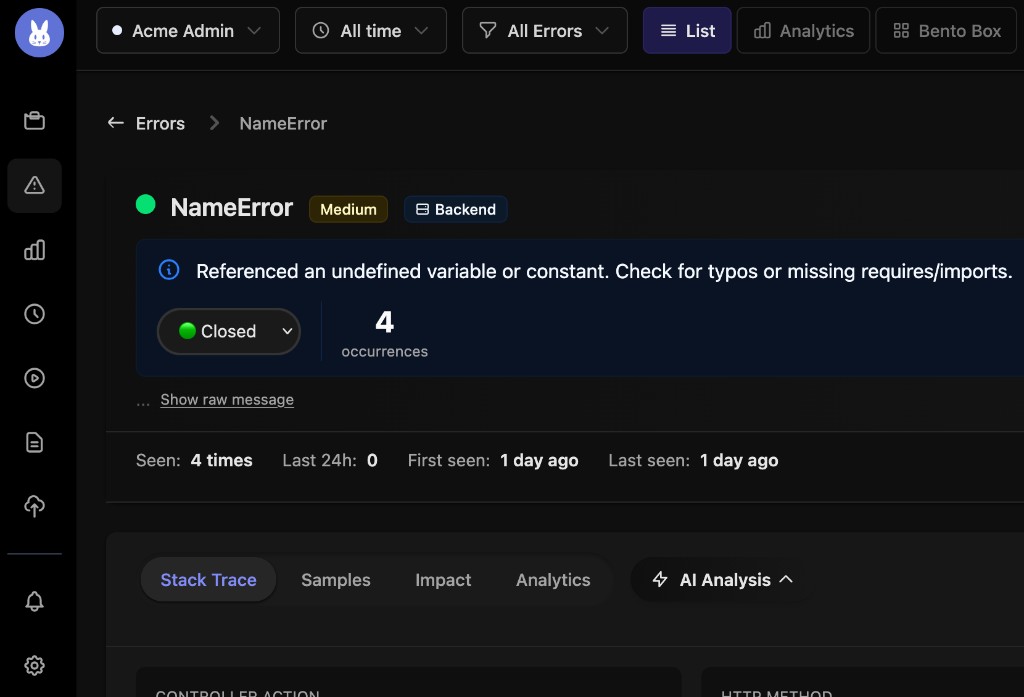
Task: Open the errors warning-triangle sidebar icon
Action: click(35, 186)
